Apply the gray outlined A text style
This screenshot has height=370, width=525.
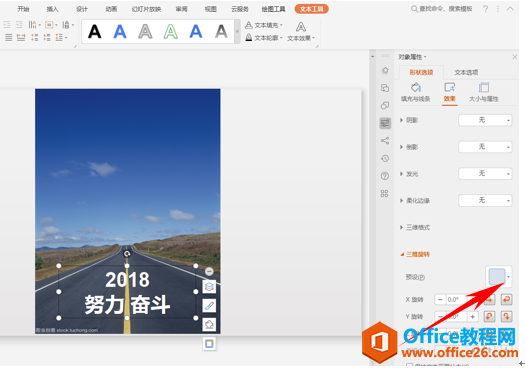pyautogui.click(x=145, y=32)
